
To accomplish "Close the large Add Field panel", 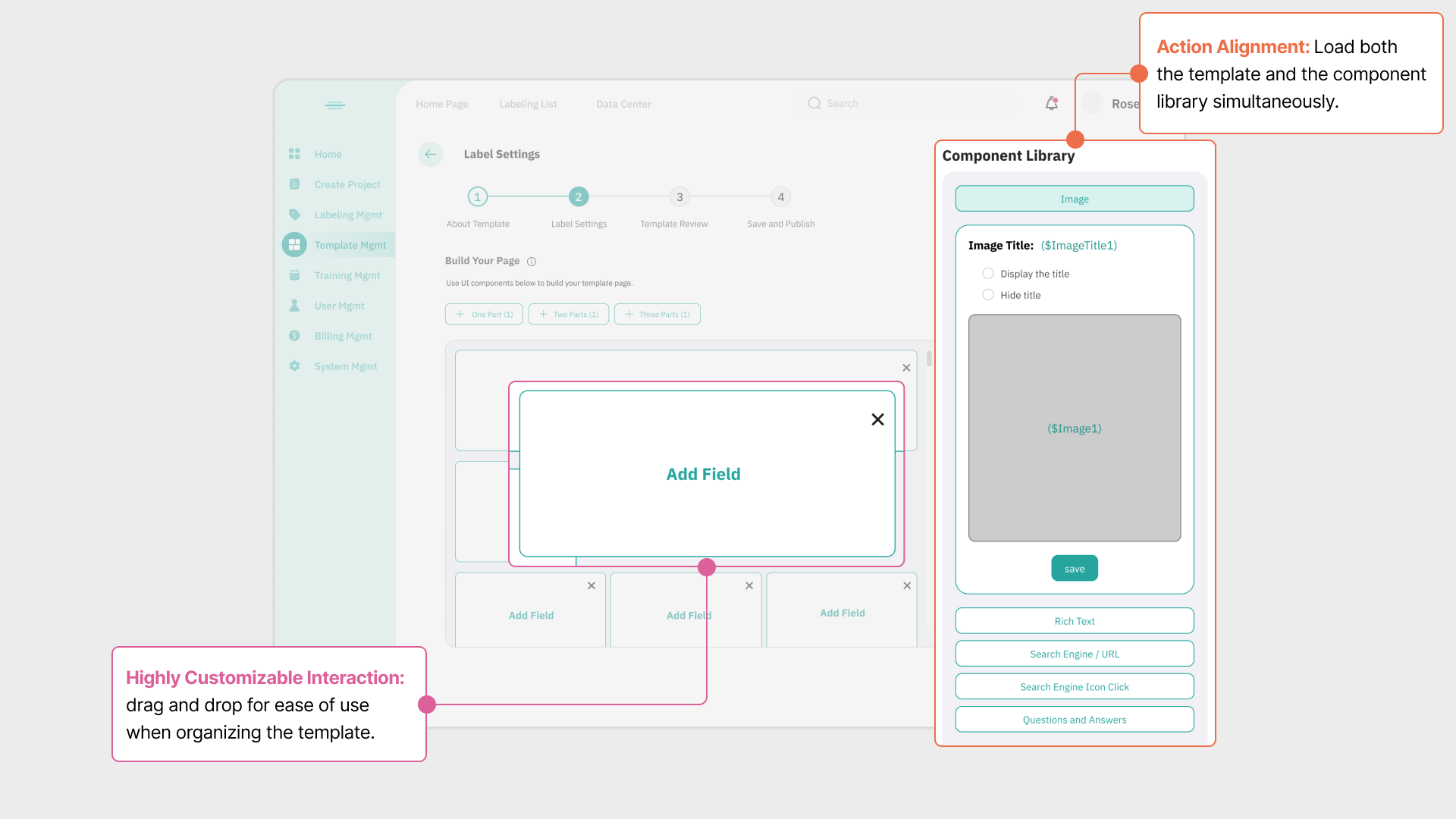I will click(x=877, y=419).
